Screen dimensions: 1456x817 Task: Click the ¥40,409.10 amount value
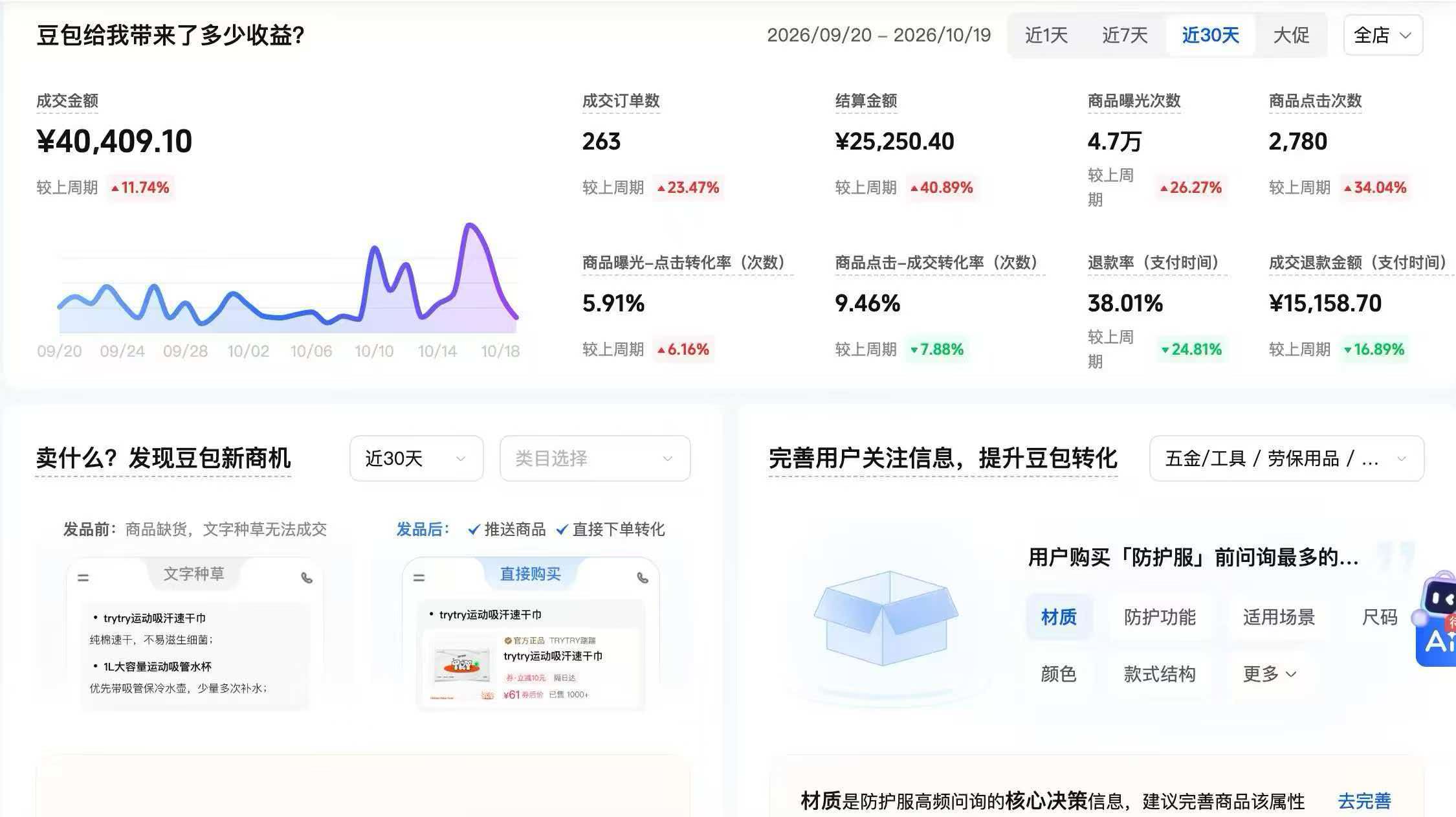coord(115,141)
